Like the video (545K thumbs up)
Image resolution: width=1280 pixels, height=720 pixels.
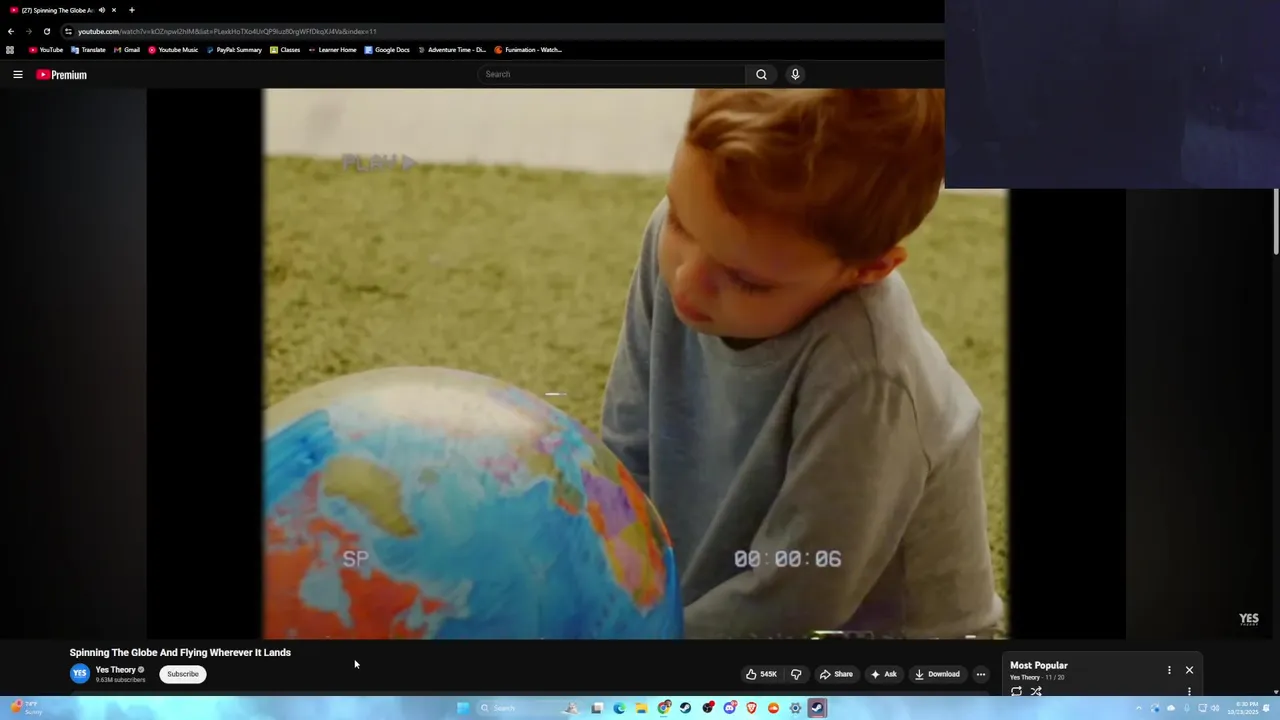(x=761, y=674)
